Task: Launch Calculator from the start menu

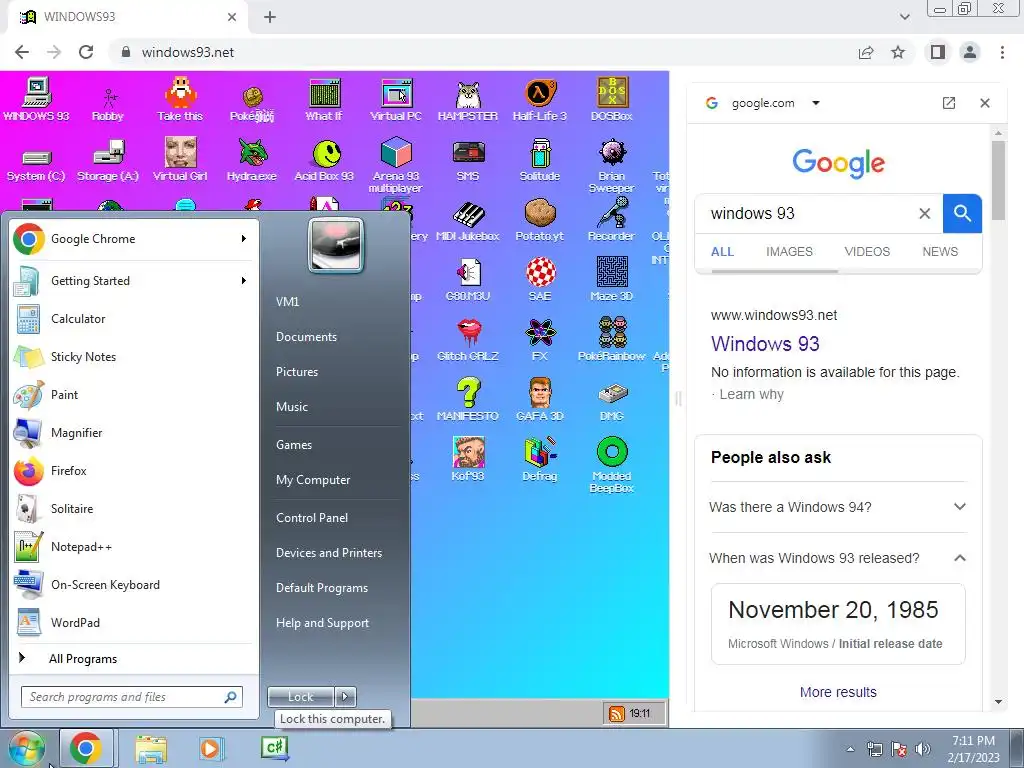Action: point(133,319)
